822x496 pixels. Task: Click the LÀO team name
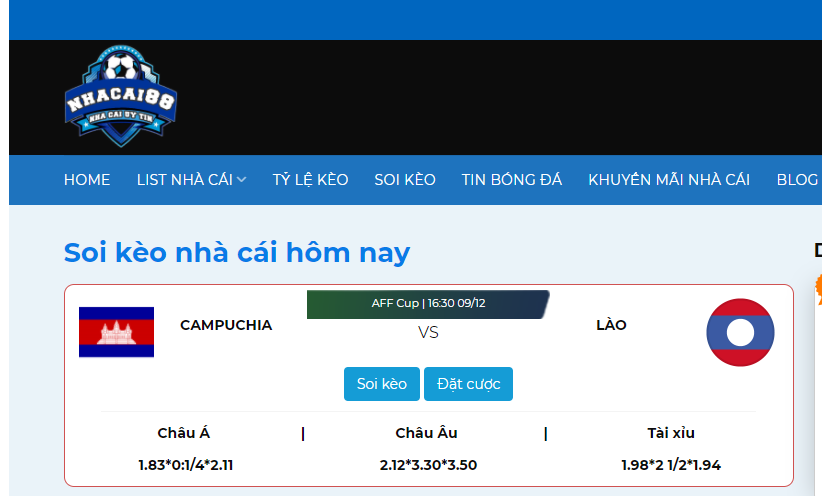click(611, 325)
